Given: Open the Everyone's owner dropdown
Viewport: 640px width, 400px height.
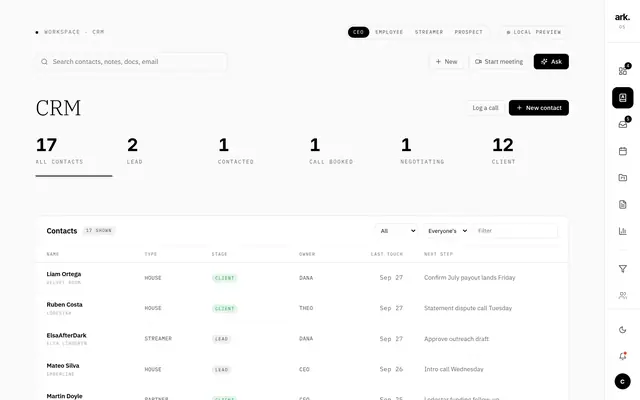Looking at the screenshot, I should [x=447, y=231].
